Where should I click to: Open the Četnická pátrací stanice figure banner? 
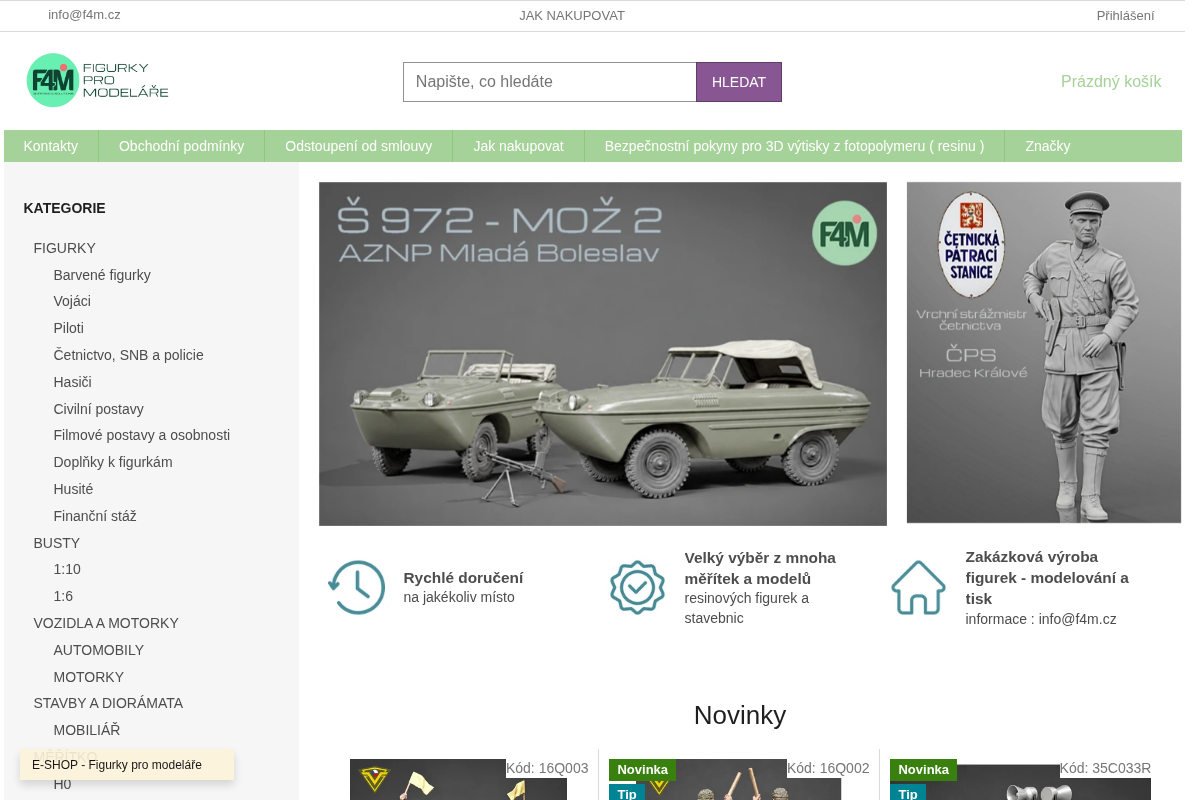[1044, 352]
